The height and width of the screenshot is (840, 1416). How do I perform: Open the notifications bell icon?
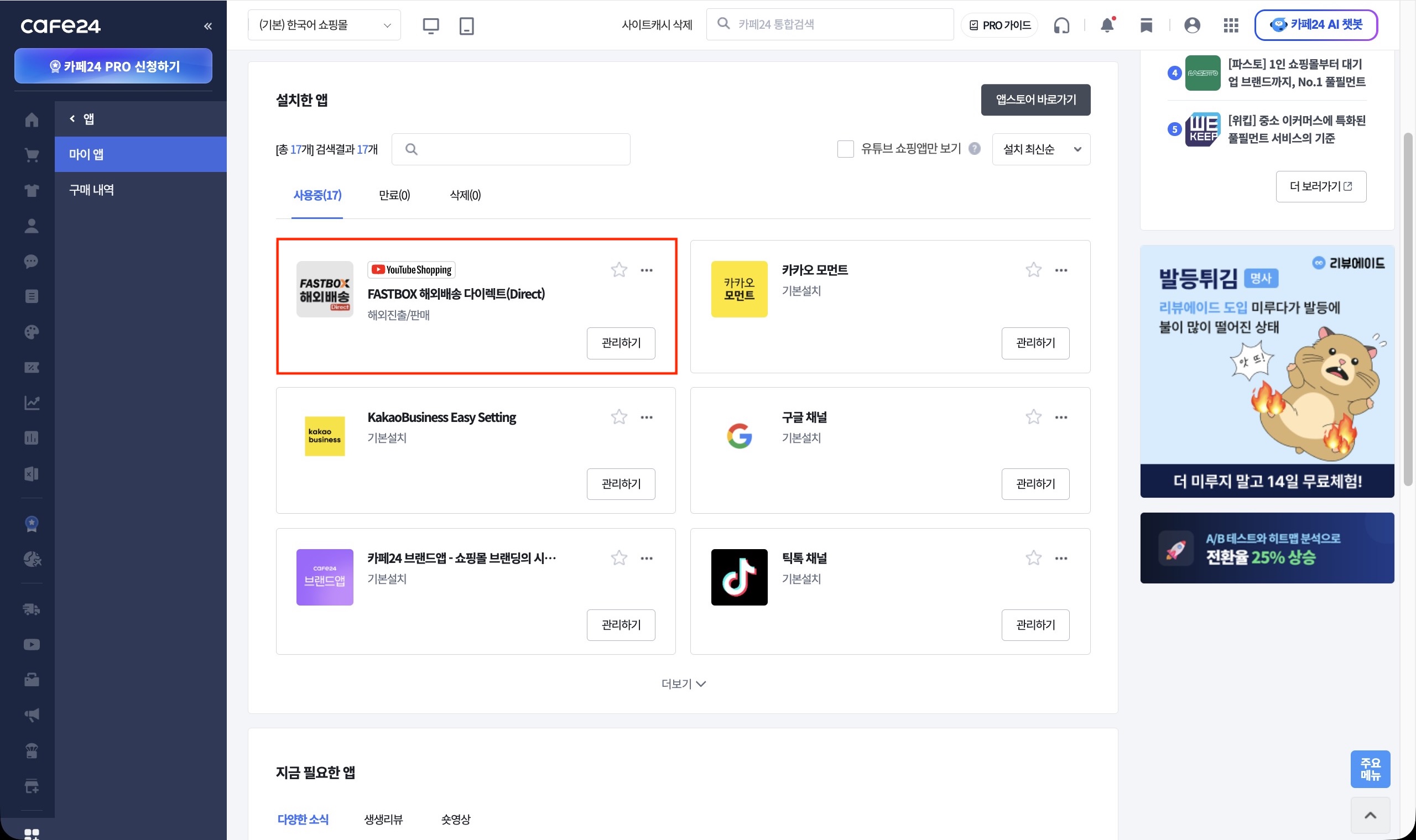pos(1107,25)
